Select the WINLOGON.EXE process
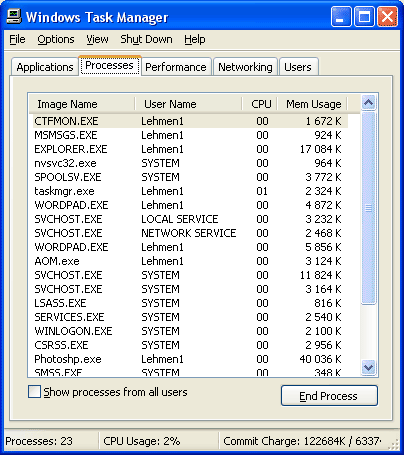Image resolution: width=404 pixels, height=455 pixels. click(190, 331)
